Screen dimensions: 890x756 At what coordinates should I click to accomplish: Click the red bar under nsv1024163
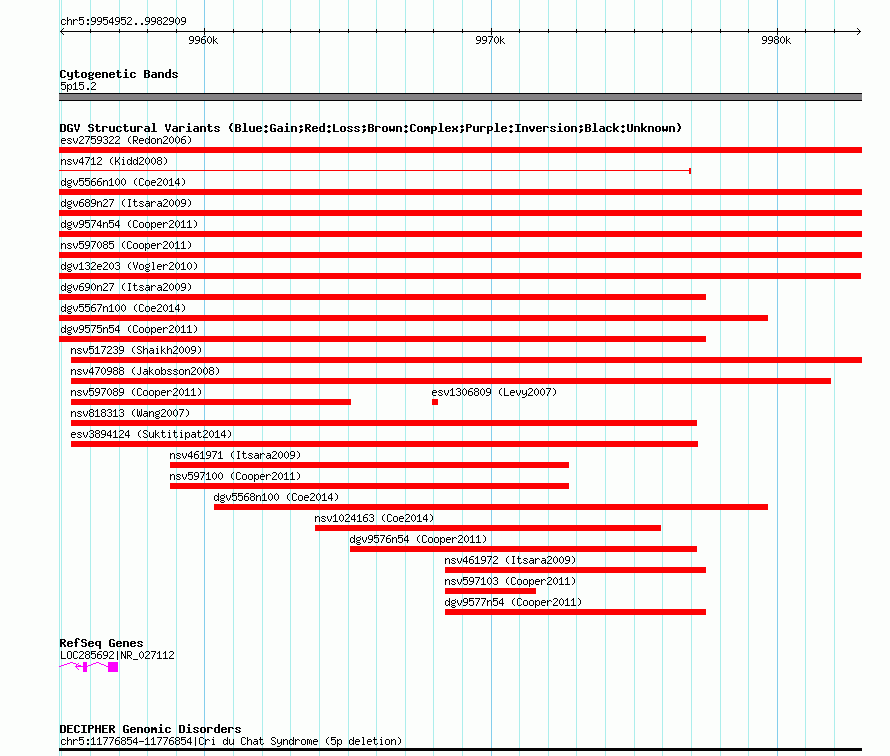click(x=488, y=528)
